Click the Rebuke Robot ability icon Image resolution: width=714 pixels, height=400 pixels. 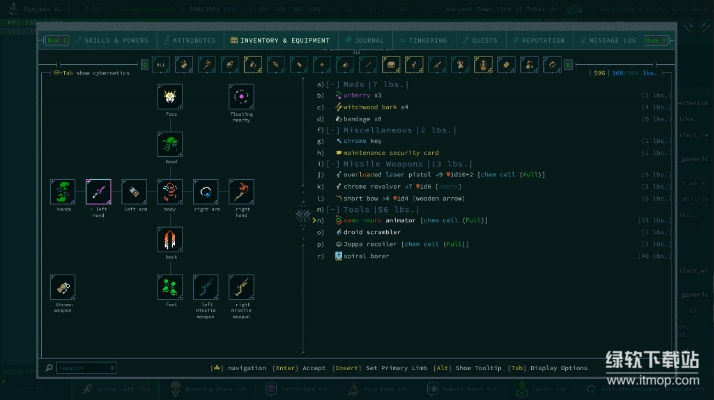(433, 389)
